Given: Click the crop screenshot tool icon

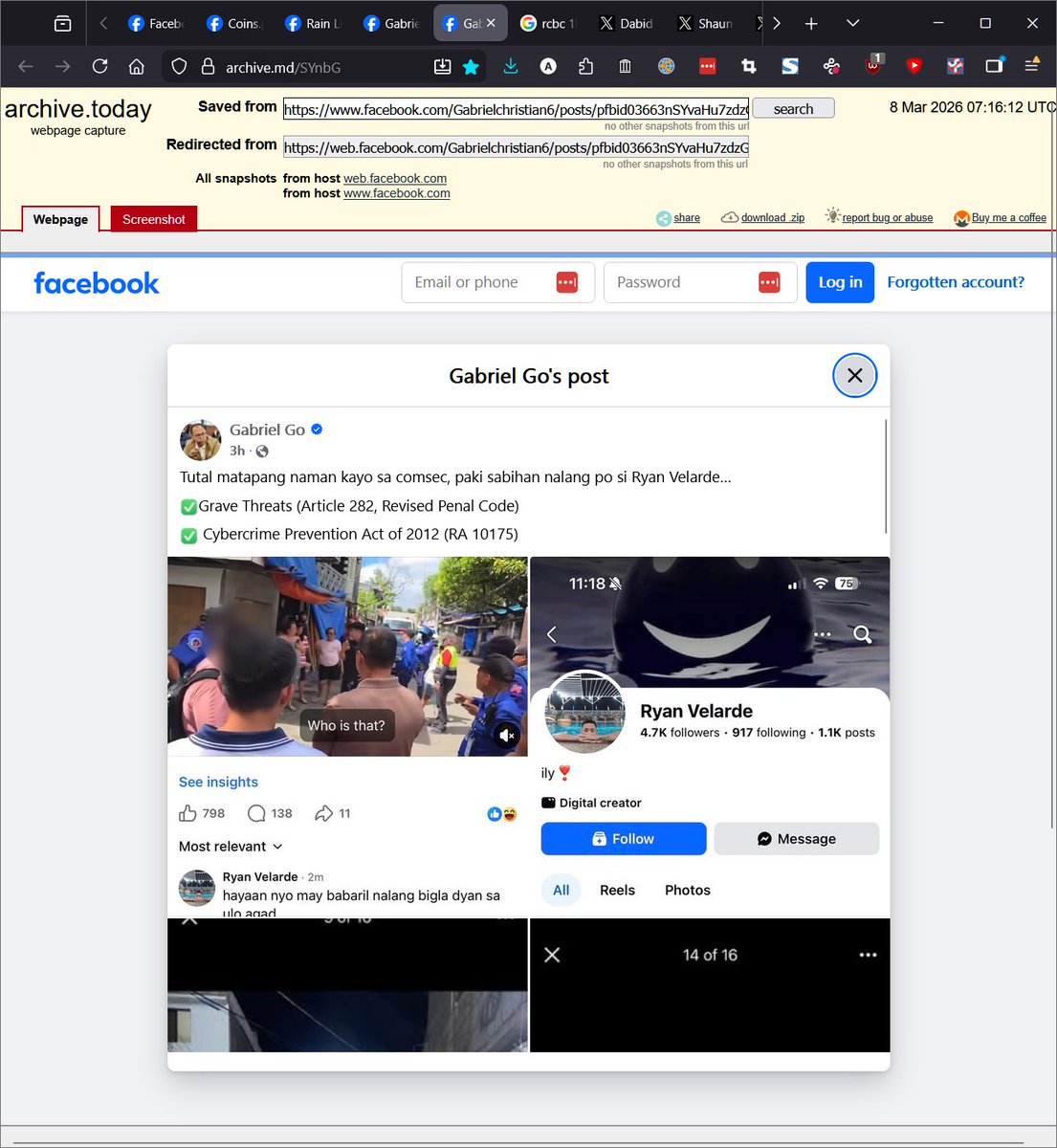Looking at the screenshot, I should pyautogui.click(x=749, y=66).
